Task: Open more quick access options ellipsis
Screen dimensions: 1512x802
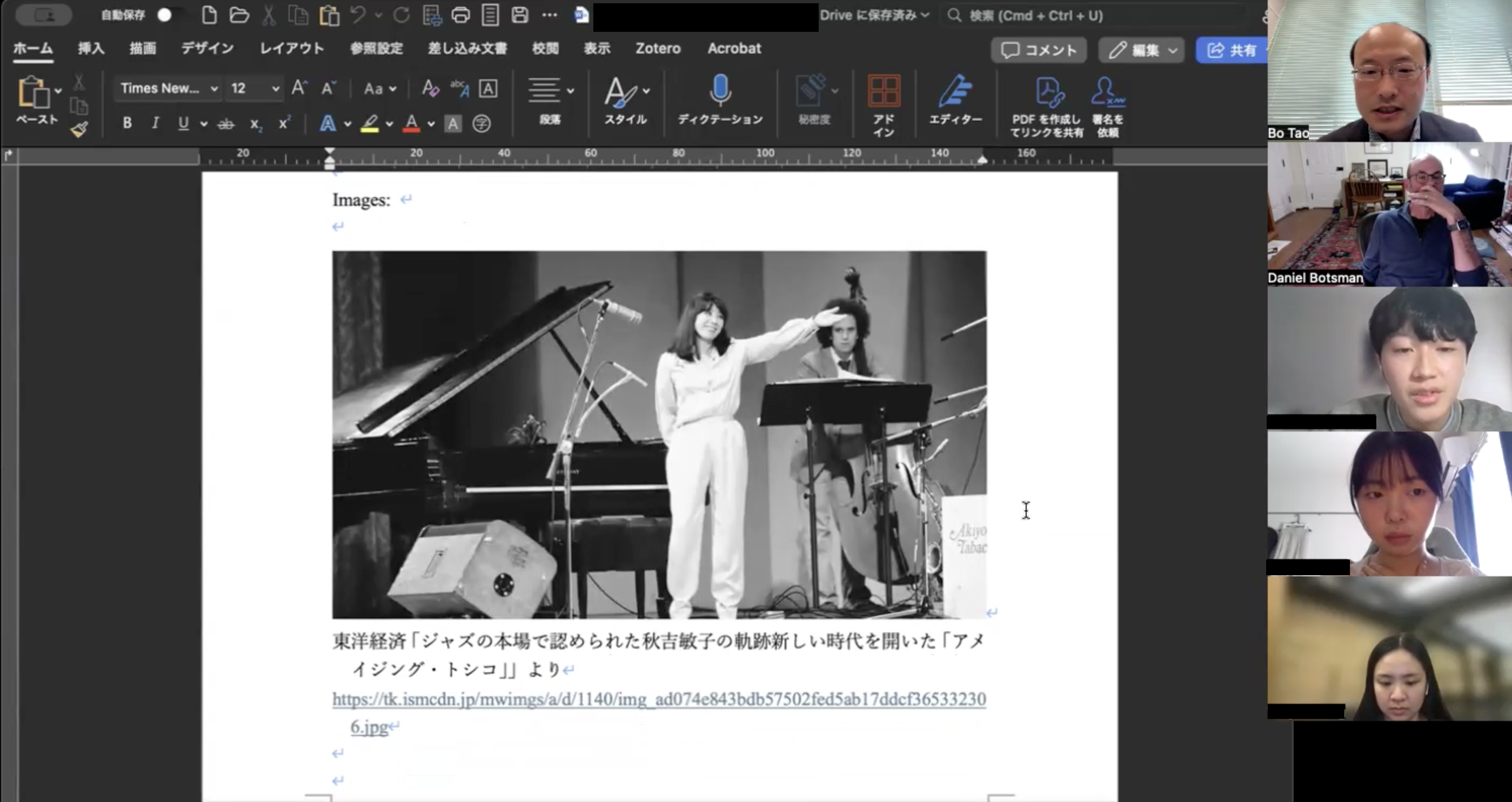Action: 550,15
